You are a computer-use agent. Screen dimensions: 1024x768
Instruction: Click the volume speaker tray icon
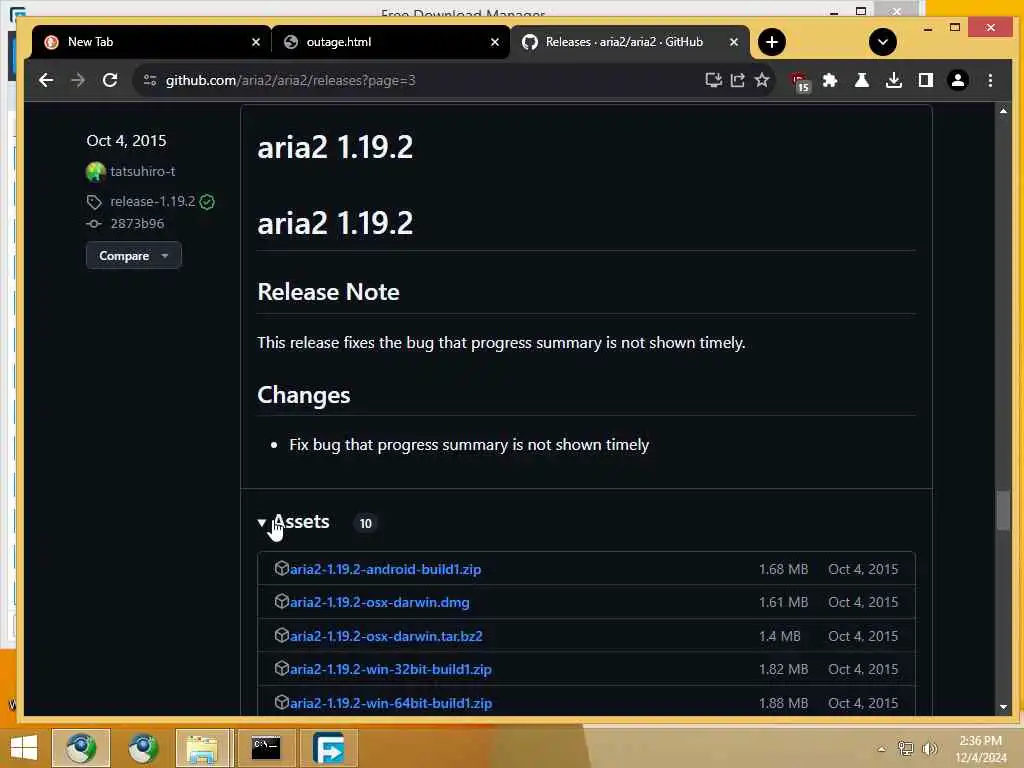pos(929,748)
